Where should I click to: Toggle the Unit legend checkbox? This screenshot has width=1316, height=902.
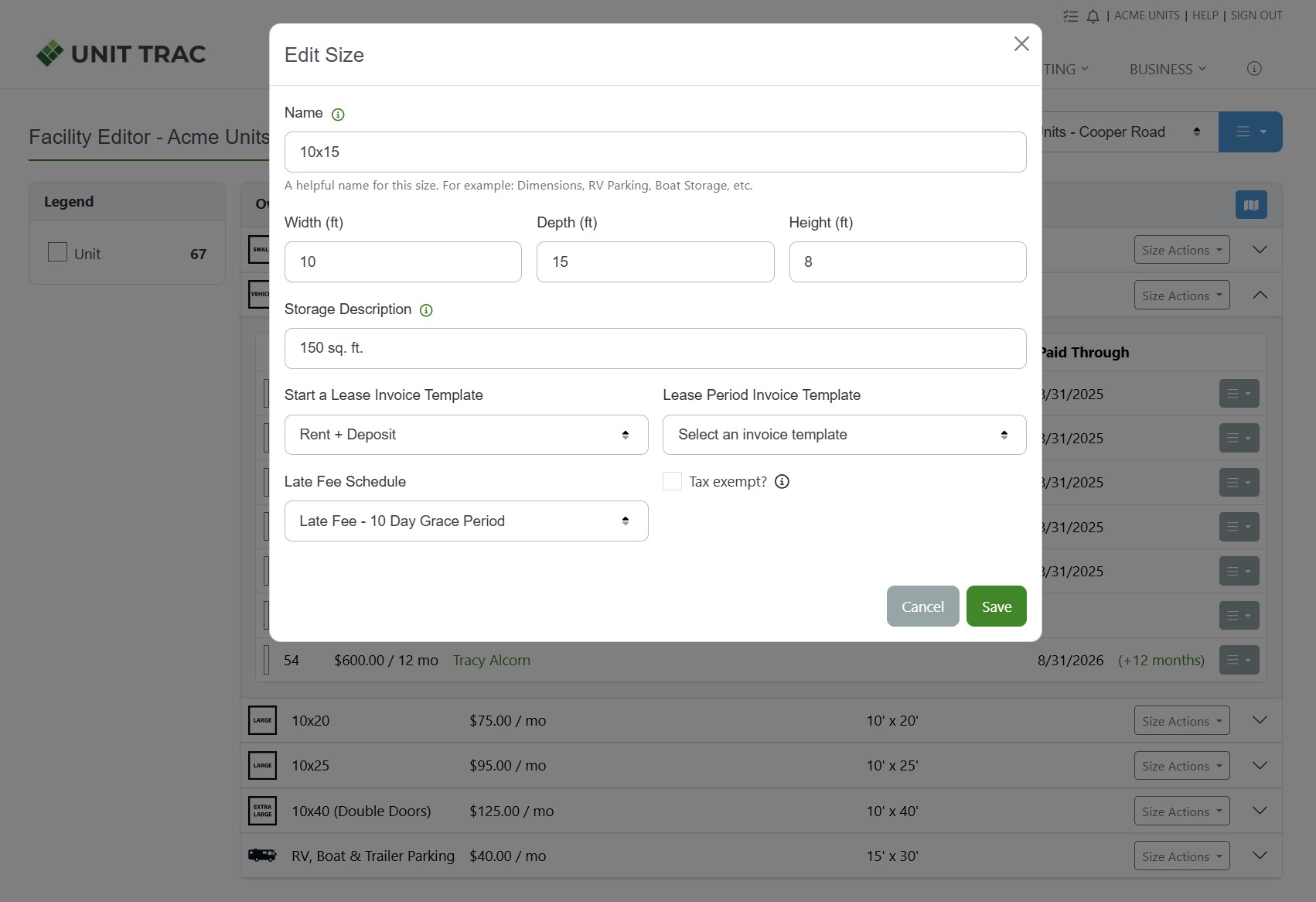[x=58, y=252]
